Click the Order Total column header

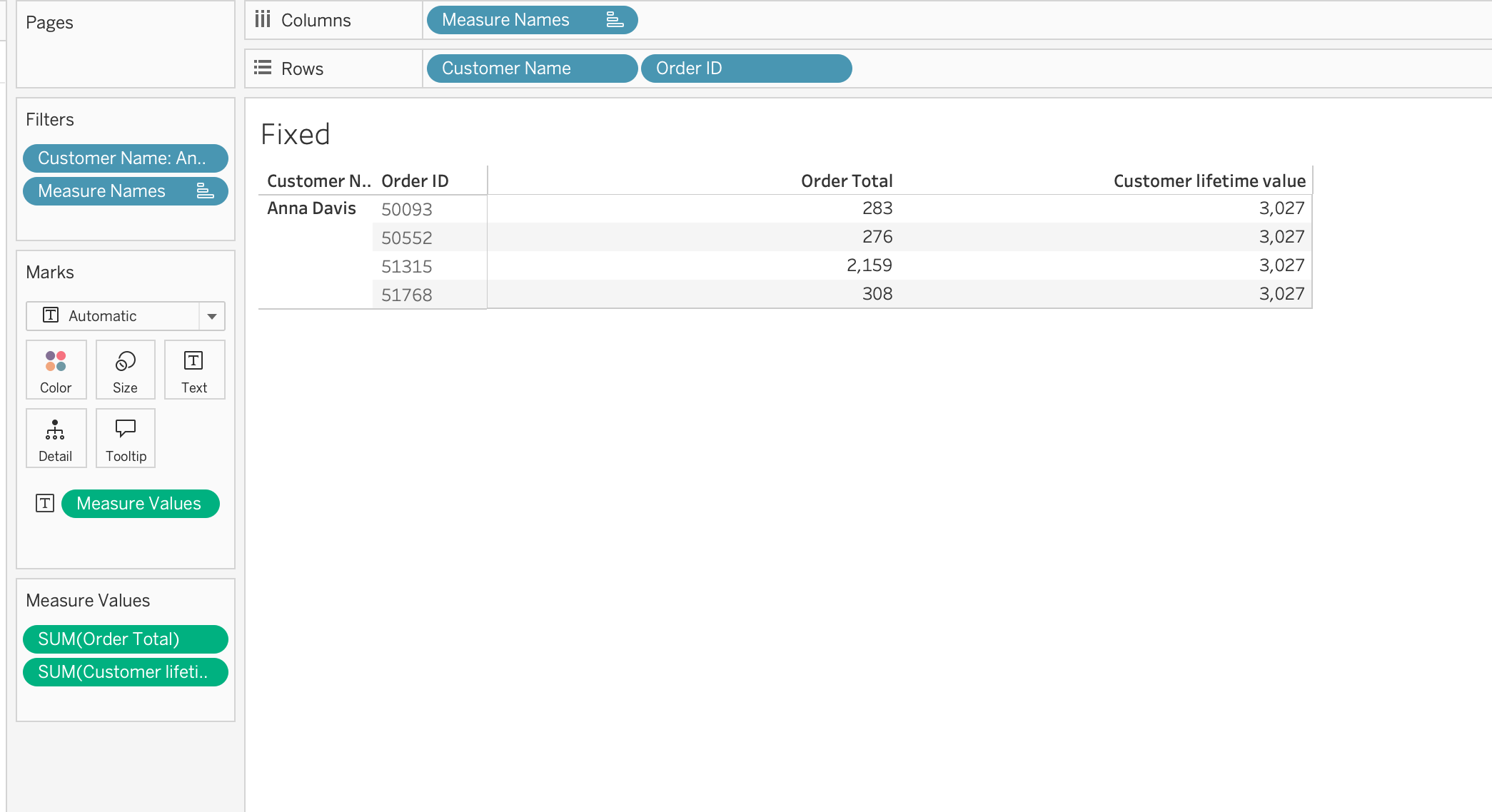tap(846, 181)
